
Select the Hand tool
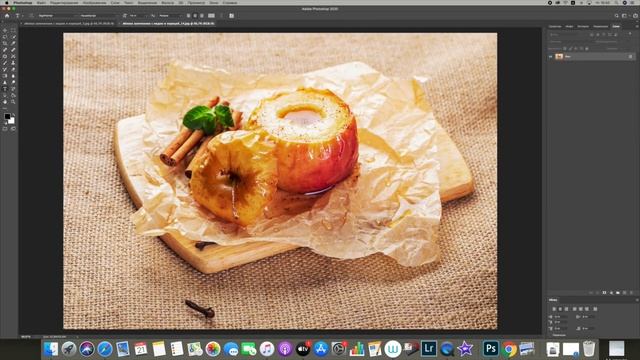click(4, 102)
